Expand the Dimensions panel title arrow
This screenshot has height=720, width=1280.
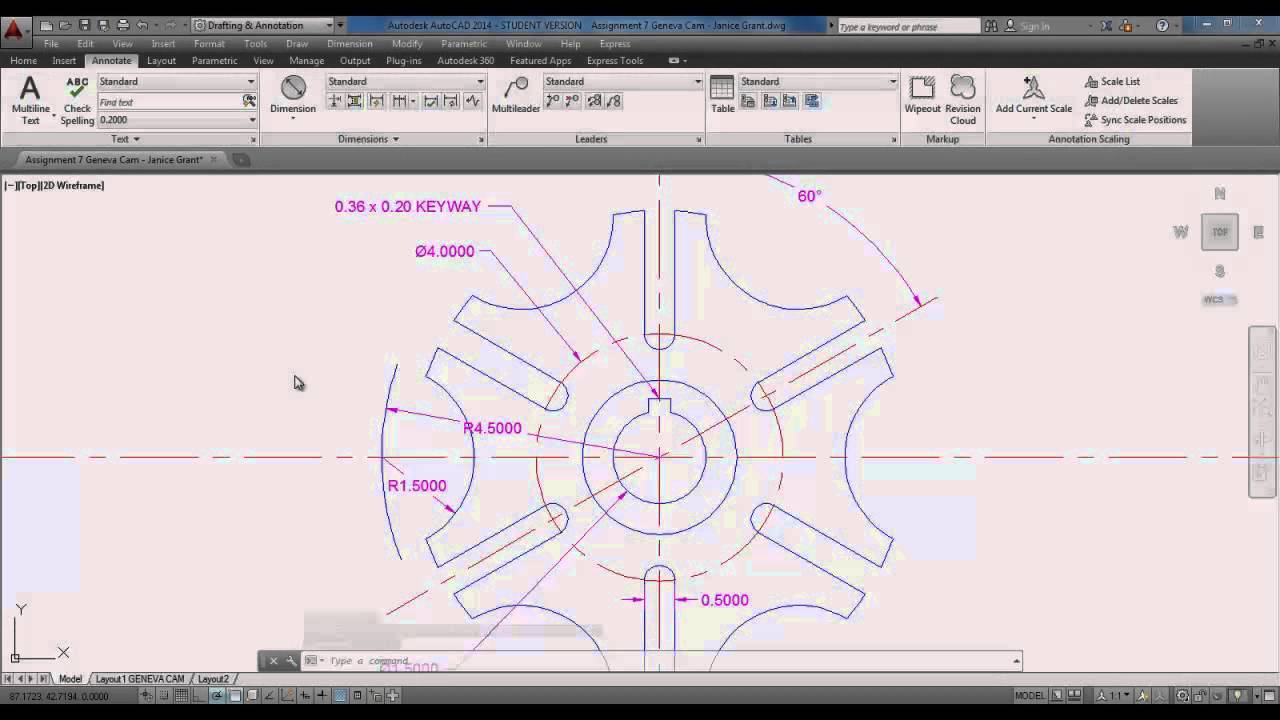point(395,139)
